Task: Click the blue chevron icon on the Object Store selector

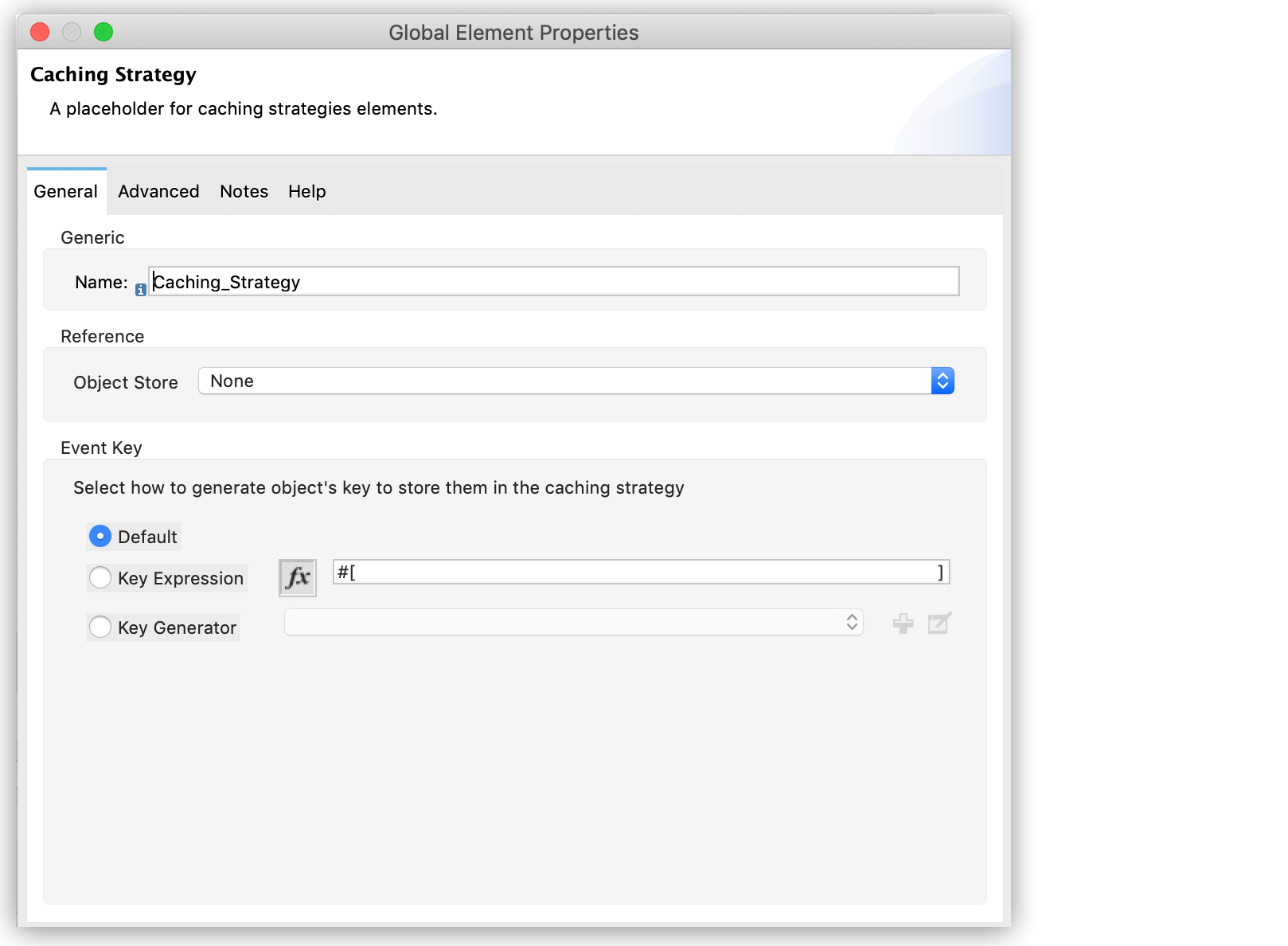Action: pyautogui.click(x=942, y=381)
